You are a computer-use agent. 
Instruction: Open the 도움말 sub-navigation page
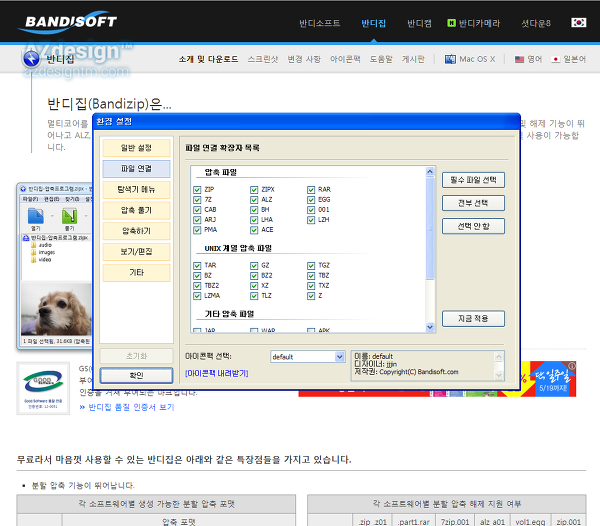[381, 59]
